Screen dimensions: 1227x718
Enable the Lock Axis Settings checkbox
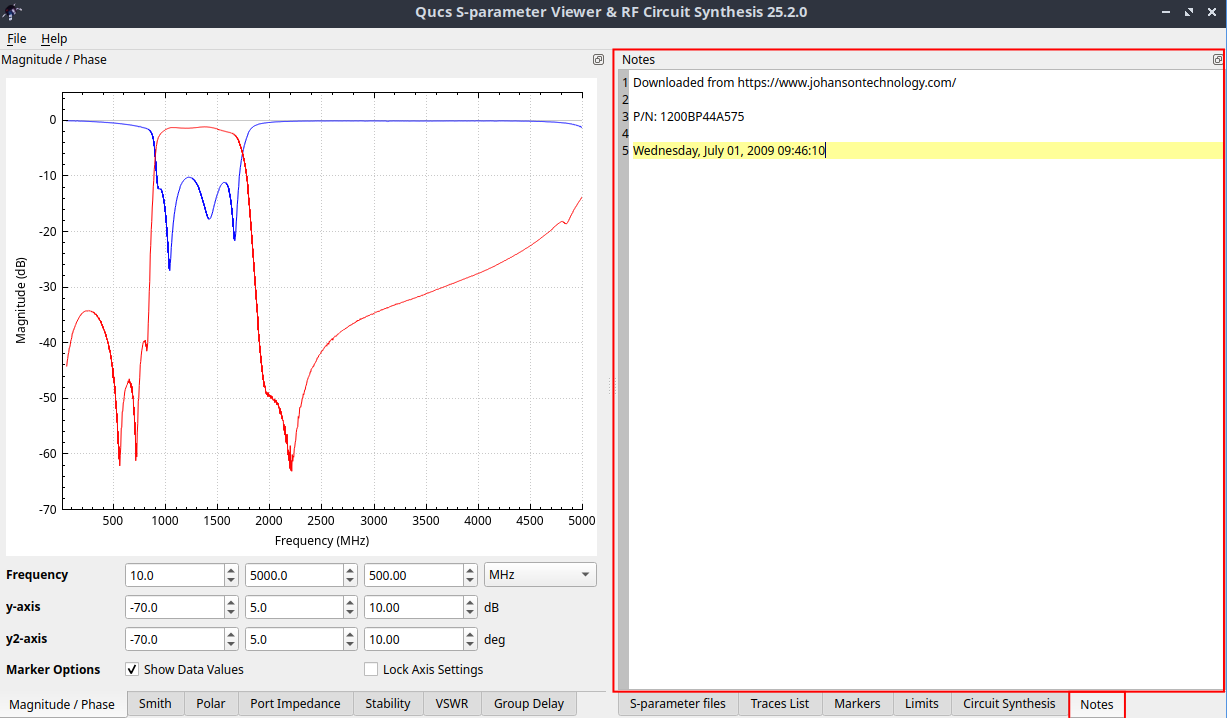click(x=371, y=670)
